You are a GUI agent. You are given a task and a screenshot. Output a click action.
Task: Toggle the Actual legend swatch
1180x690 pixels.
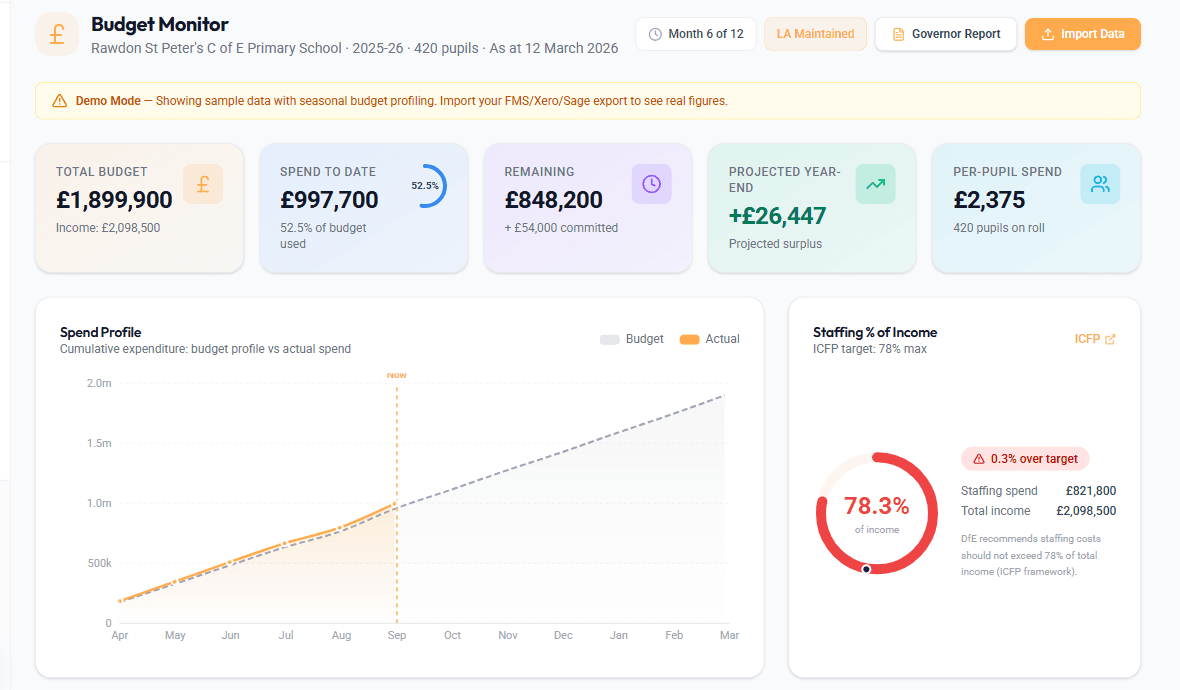coord(689,339)
